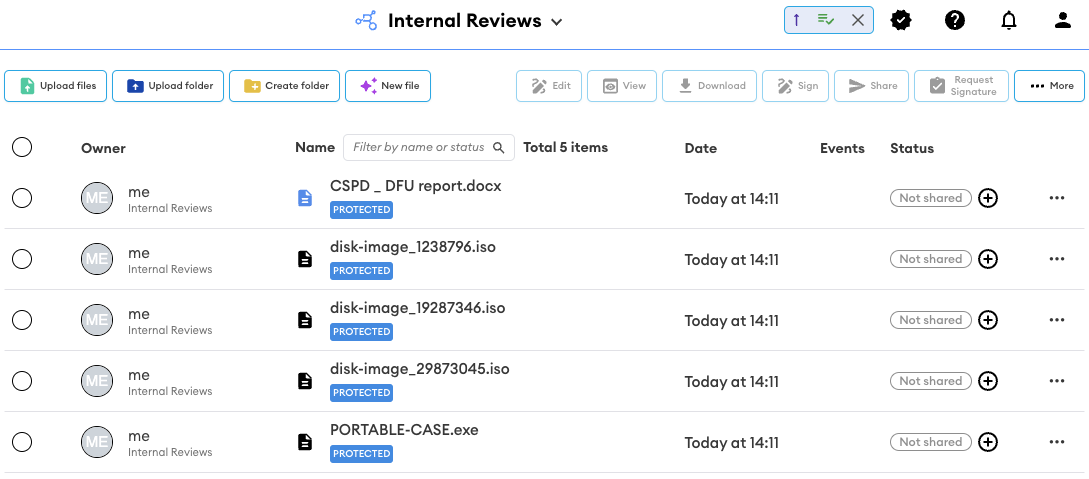
Task: Open the Internal Reviews workspace dropdown
Action: (x=556, y=22)
